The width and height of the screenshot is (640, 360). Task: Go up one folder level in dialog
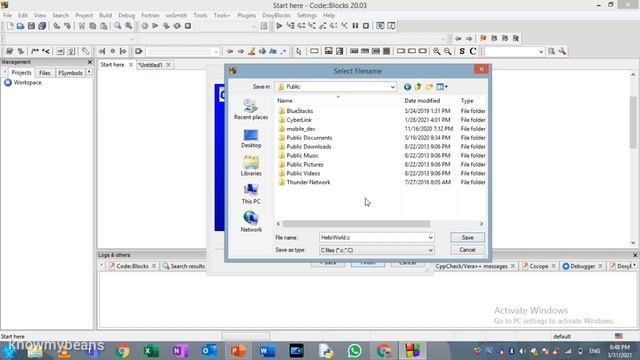418,87
